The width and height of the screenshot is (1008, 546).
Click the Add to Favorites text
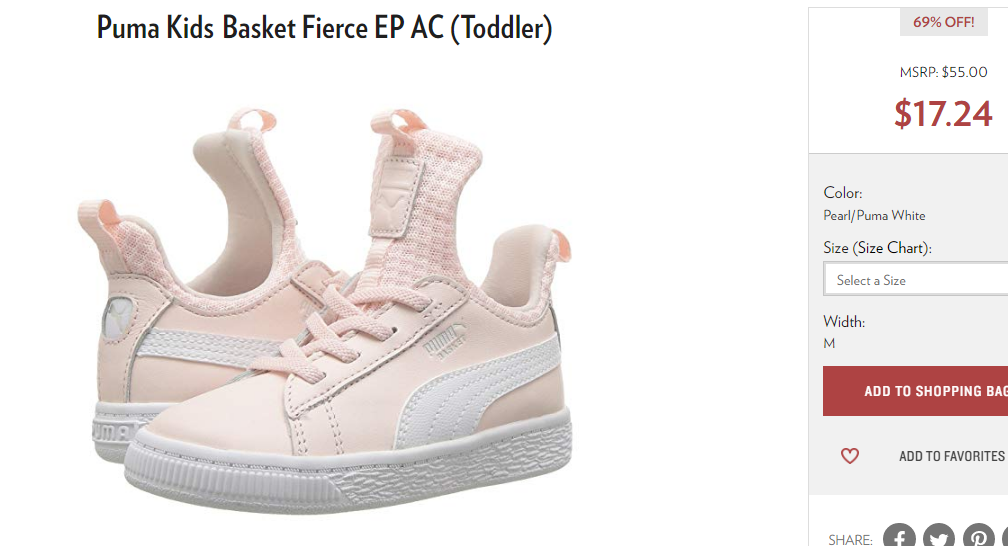click(951, 456)
